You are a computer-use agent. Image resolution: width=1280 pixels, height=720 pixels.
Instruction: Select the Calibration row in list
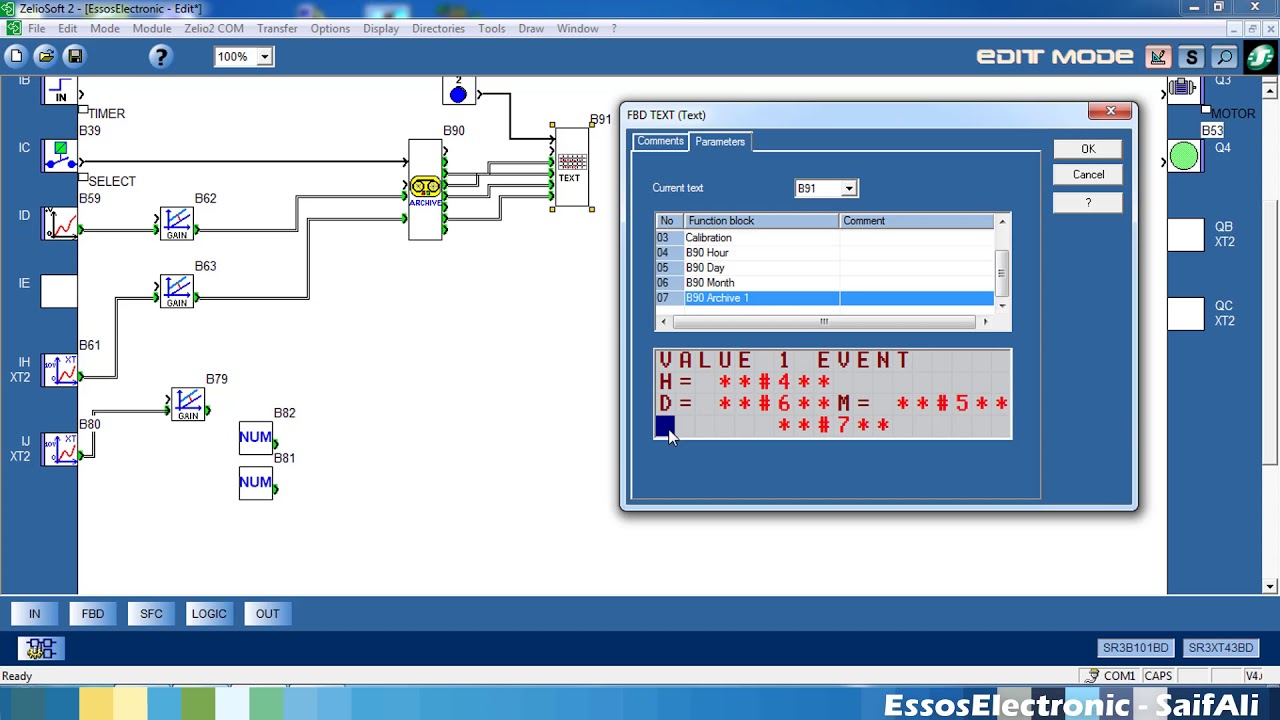pos(824,238)
